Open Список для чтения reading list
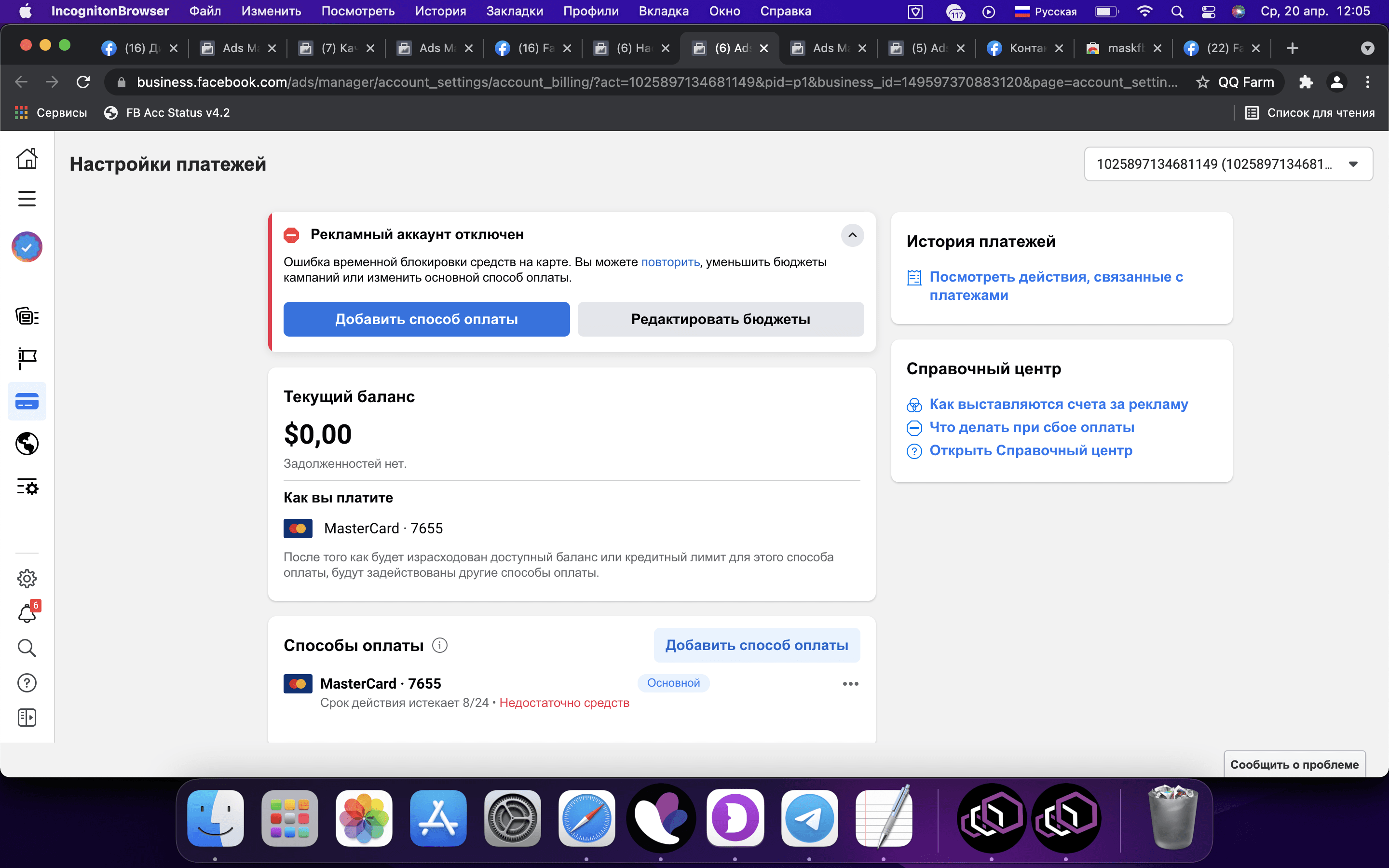Screen dimensions: 1389x868 1310,113
